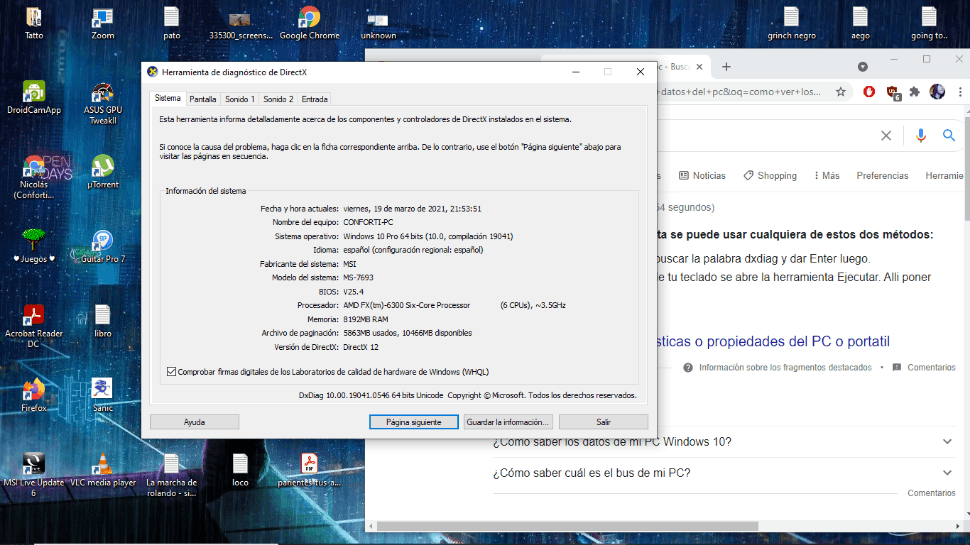Start voice search with microphone icon
The width and height of the screenshot is (970, 545).
[921, 135]
